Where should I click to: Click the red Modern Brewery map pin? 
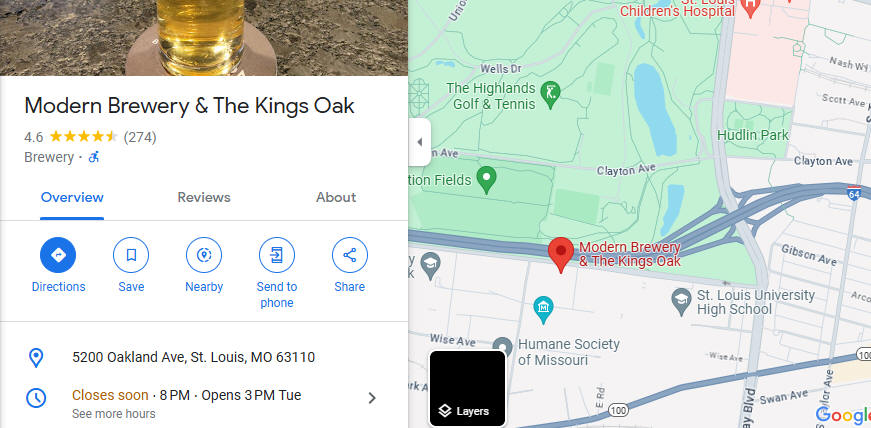coord(561,255)
